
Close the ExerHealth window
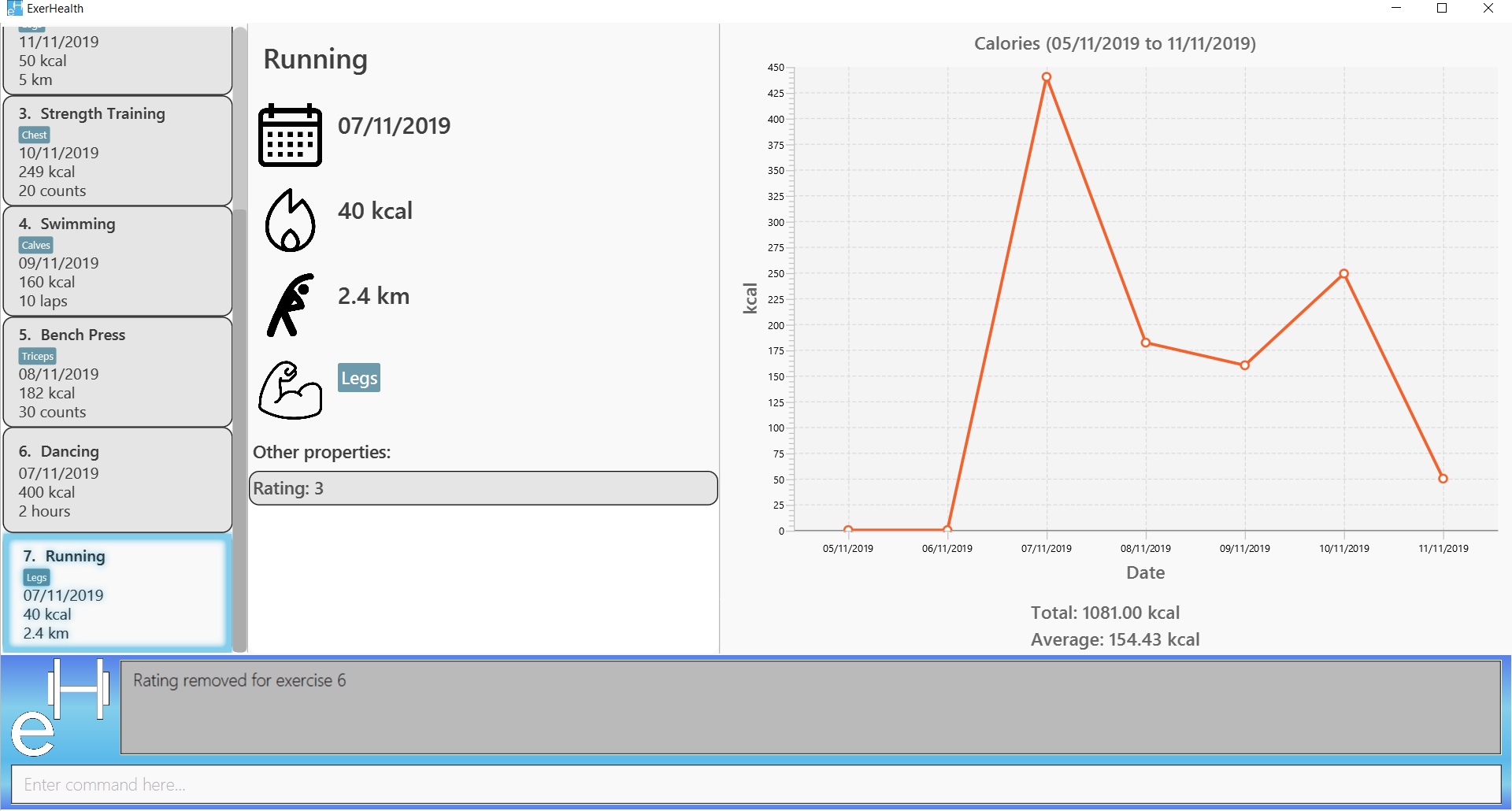[x=1488, y=9]
